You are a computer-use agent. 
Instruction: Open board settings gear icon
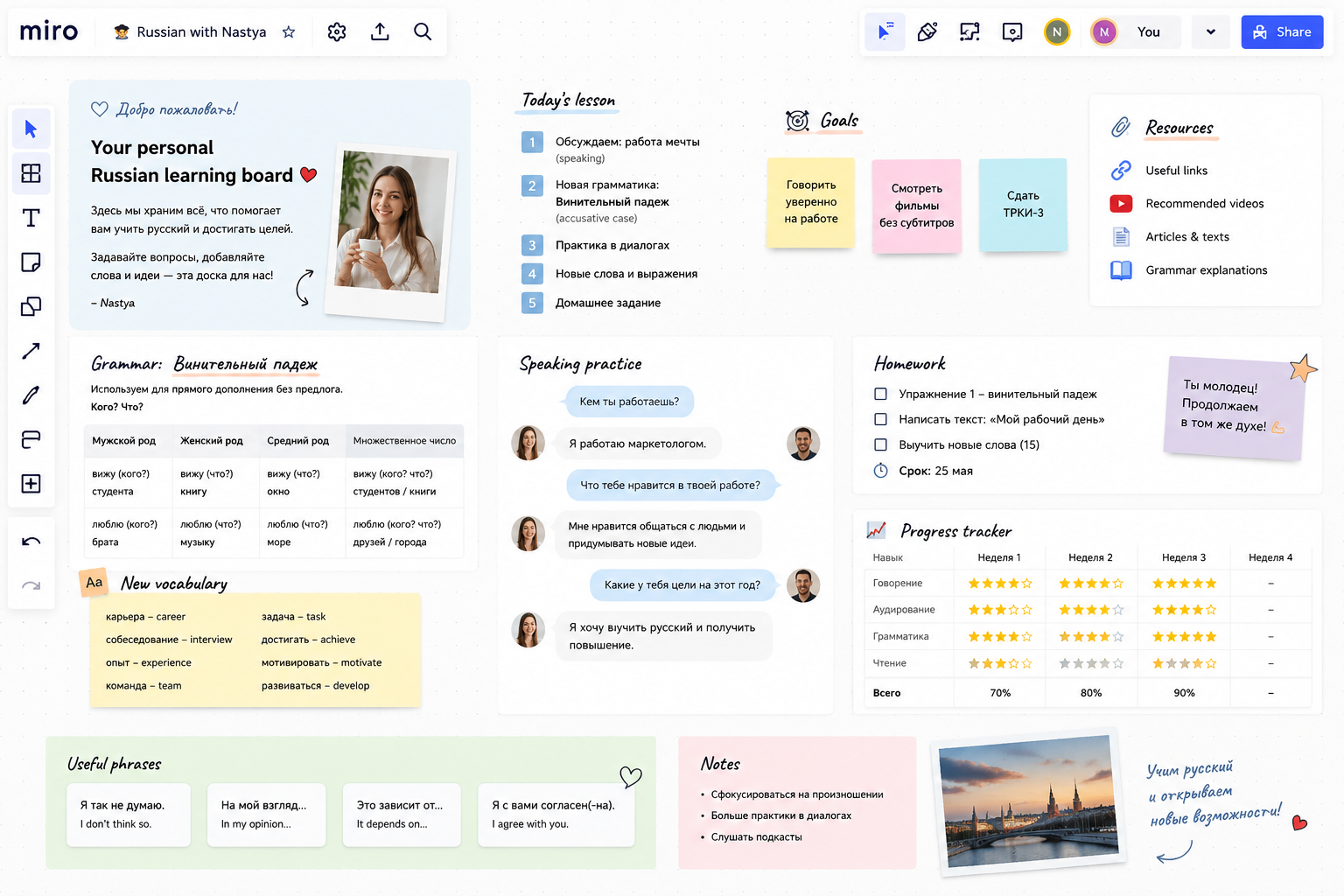coord(337,32)
